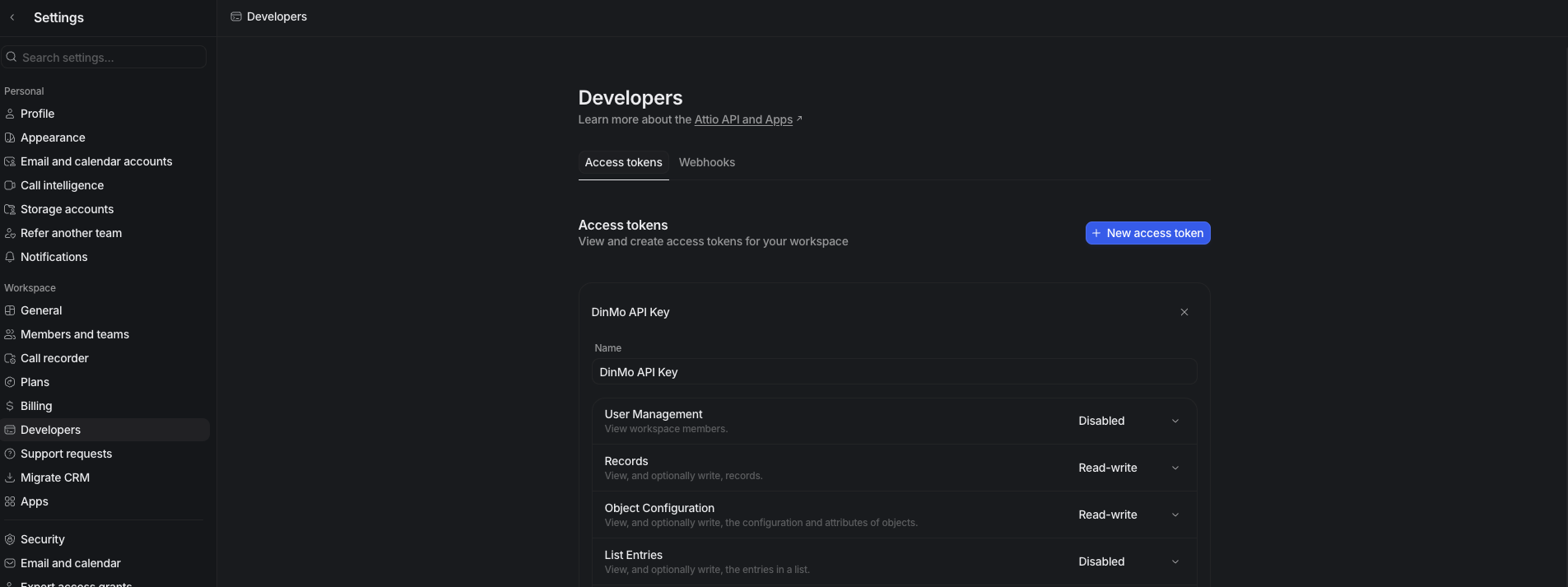Switch to the Webhooks tab
The height and width of the screenshot is (587, 1568).
(706, 162)
